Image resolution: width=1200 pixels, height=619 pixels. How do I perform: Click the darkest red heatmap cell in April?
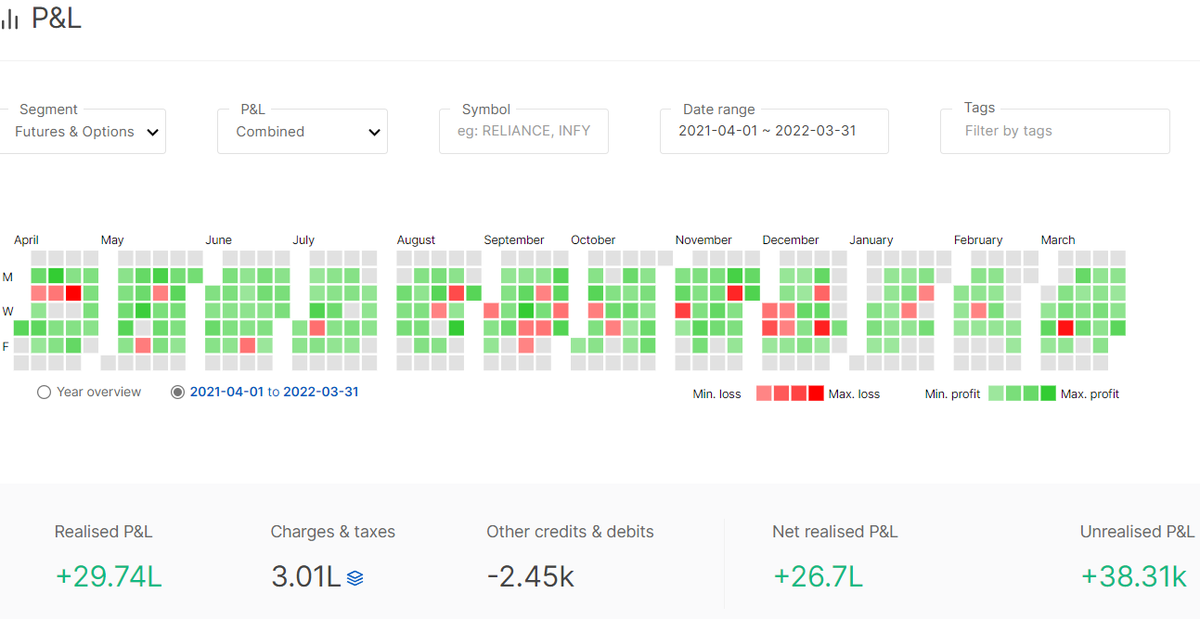tap(73, 293)
